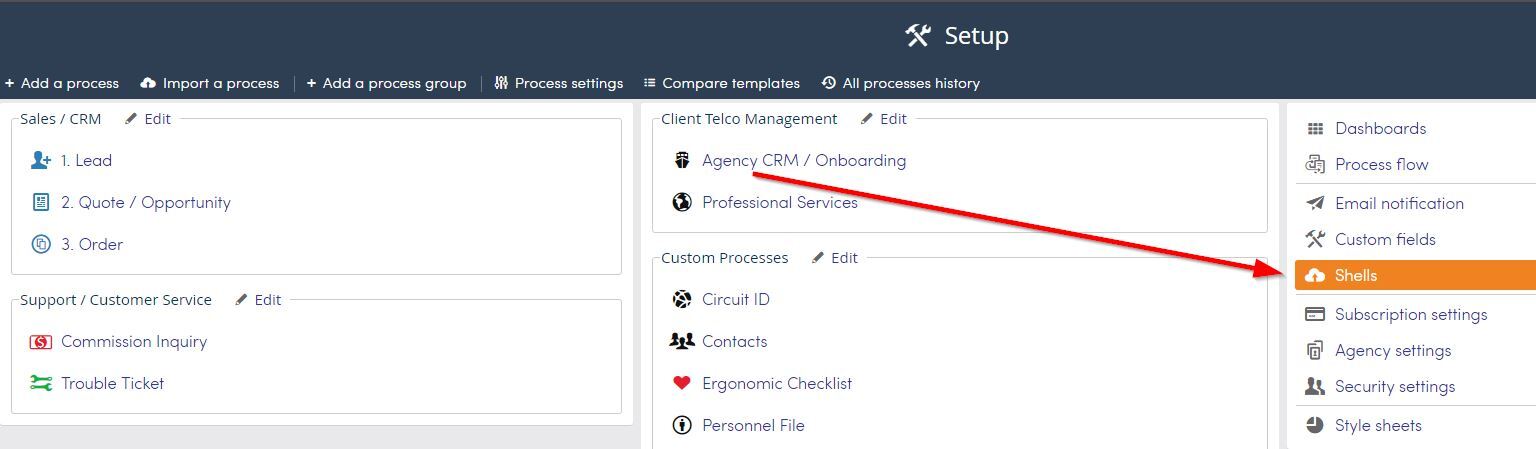Click the Circuit ID icon
Viewport: 1536px width, 449px height.
(x=682, y=299)
